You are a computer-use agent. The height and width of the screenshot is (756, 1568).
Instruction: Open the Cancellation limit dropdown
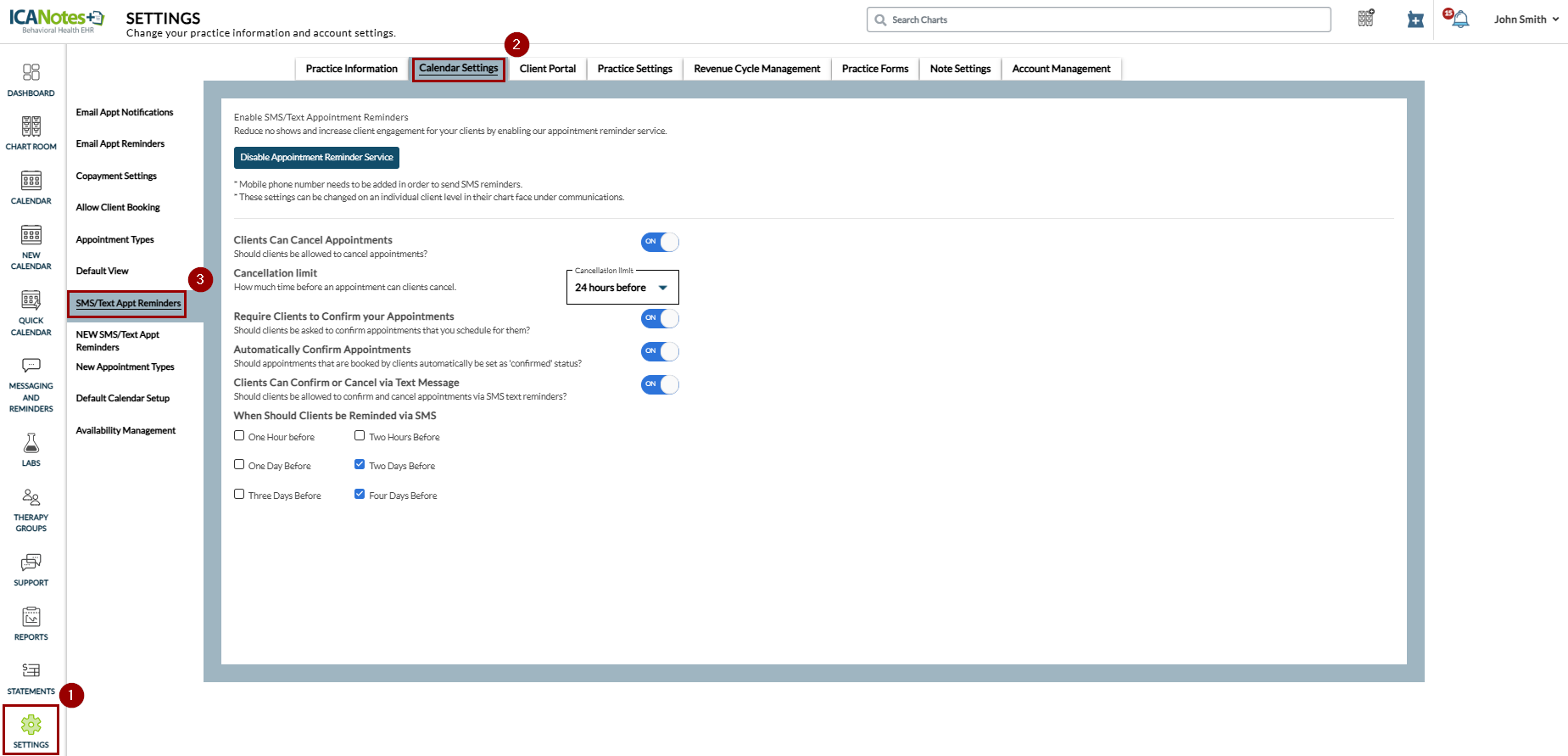click(622, 288)
